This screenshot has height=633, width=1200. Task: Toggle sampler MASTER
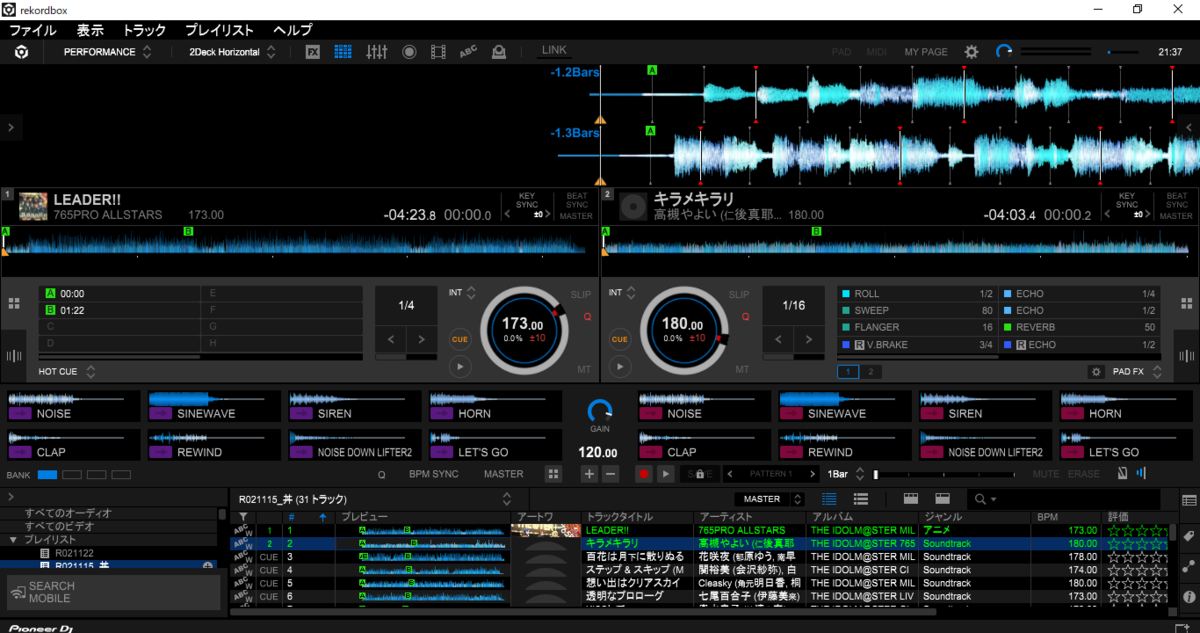click(x=503, y=474)
